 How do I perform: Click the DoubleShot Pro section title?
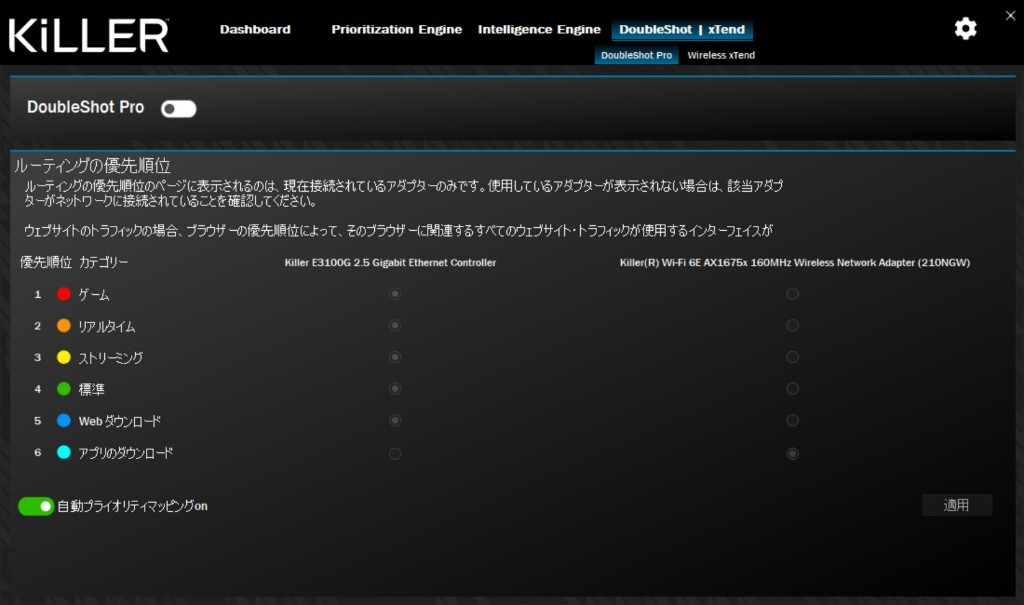click(86, 107)
